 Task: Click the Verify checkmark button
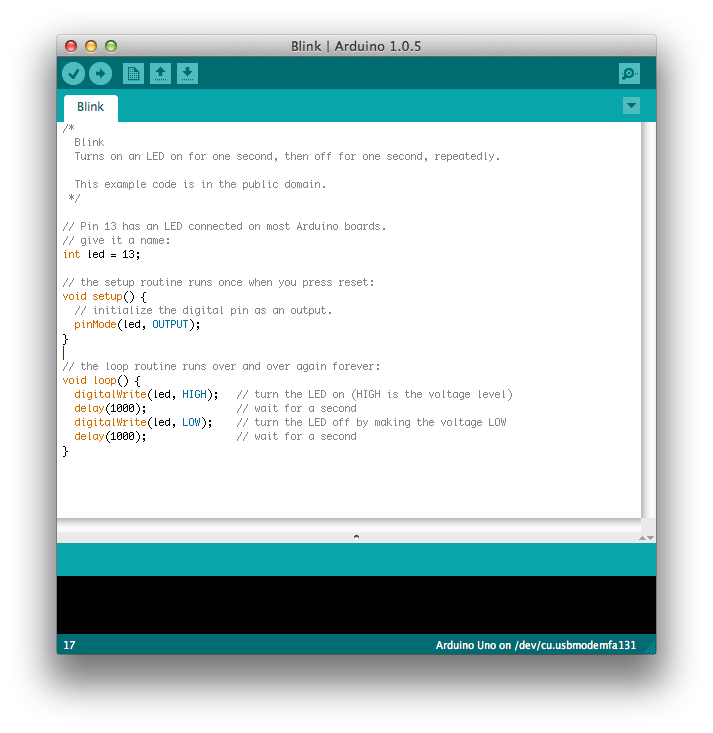tap(73, 73)
